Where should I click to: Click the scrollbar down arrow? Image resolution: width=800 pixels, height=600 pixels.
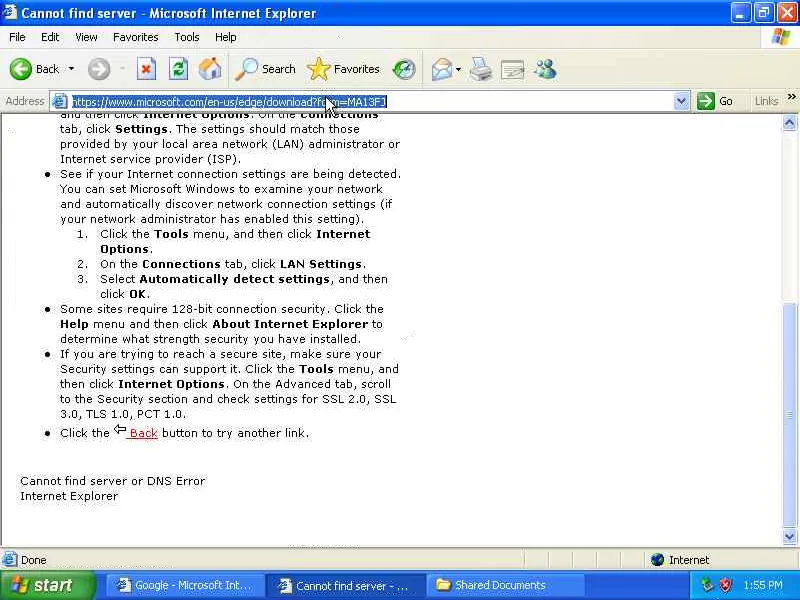[790, 537]
